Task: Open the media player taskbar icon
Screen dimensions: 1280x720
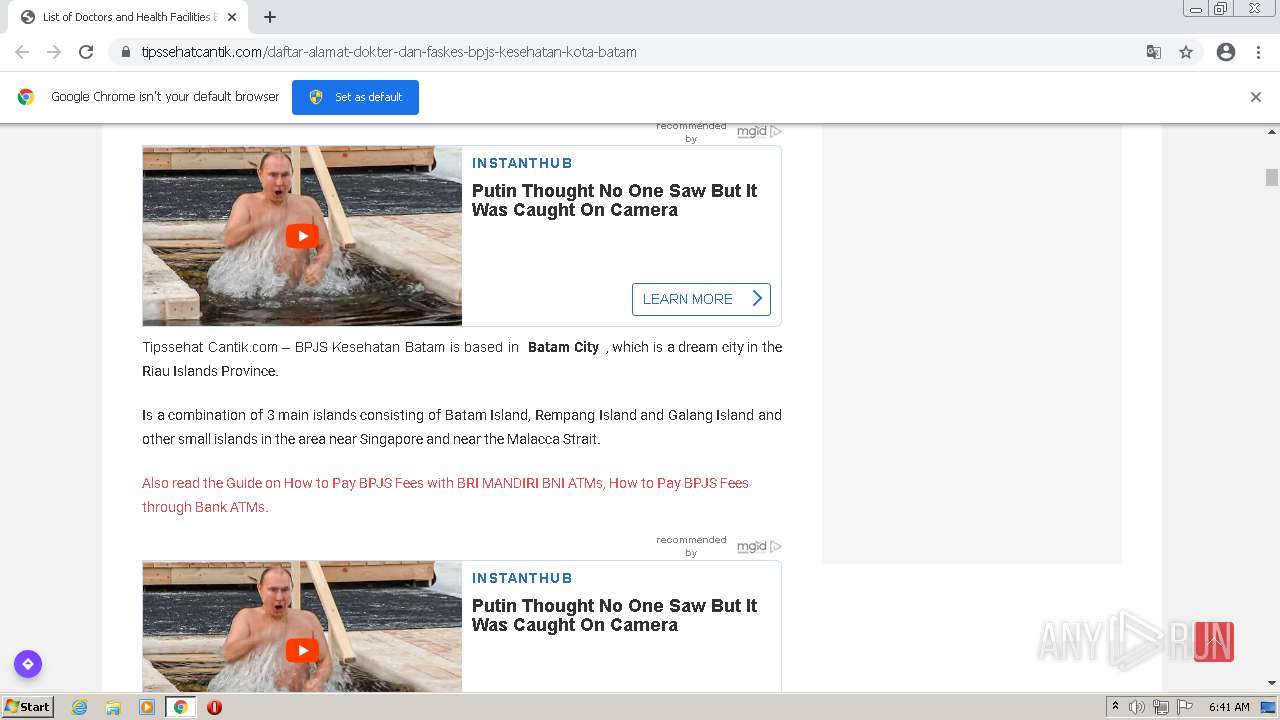Action: click(147, 707)
